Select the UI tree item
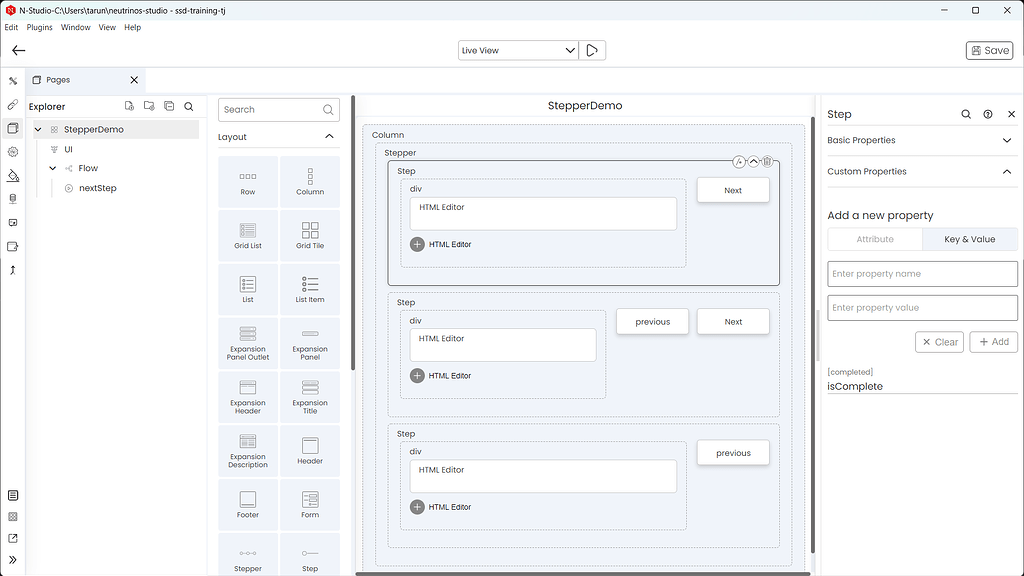 tap(69, 149)
